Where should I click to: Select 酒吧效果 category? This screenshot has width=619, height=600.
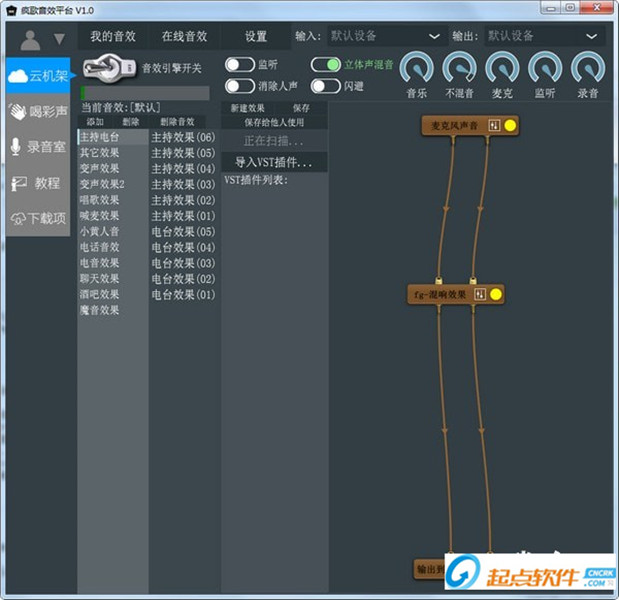113,294
